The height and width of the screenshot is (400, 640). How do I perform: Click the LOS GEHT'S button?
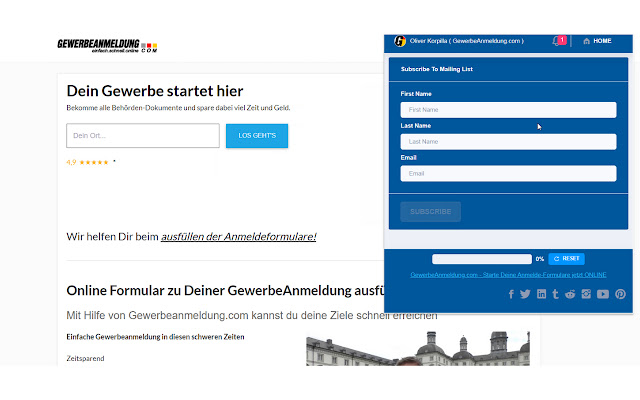[257, 136]
